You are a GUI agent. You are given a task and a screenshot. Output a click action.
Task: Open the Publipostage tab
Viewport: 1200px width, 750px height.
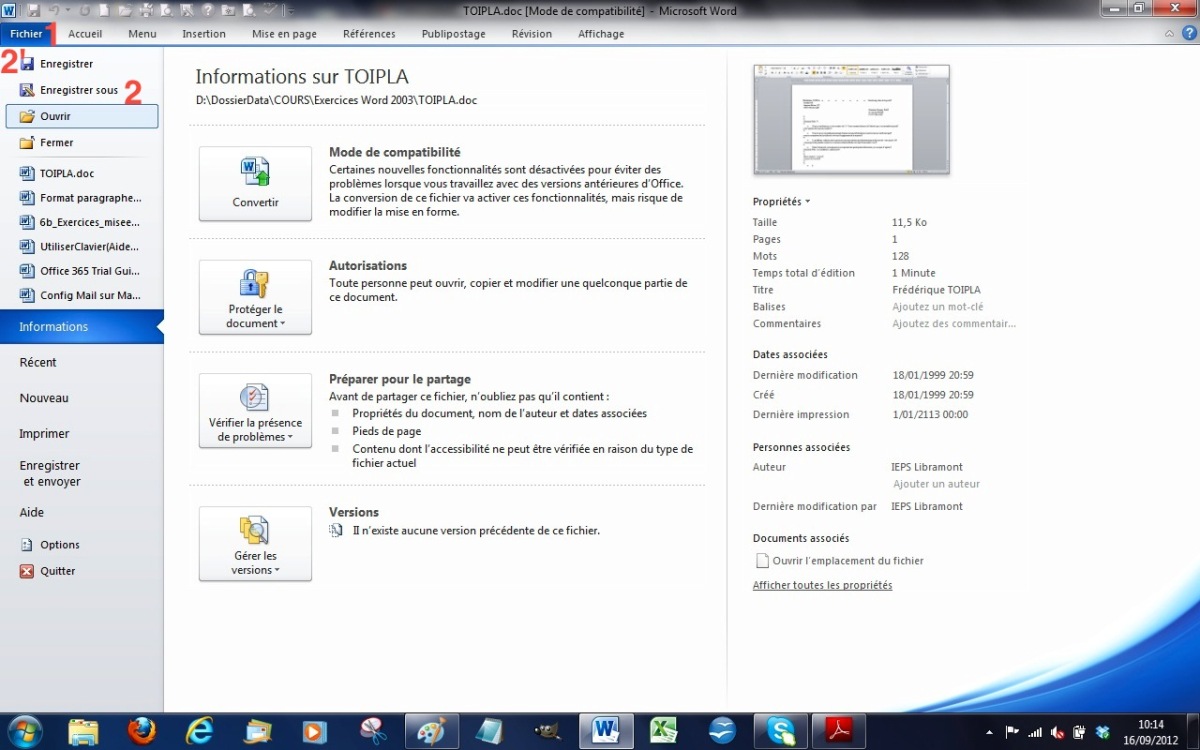[x=453, y=34]
